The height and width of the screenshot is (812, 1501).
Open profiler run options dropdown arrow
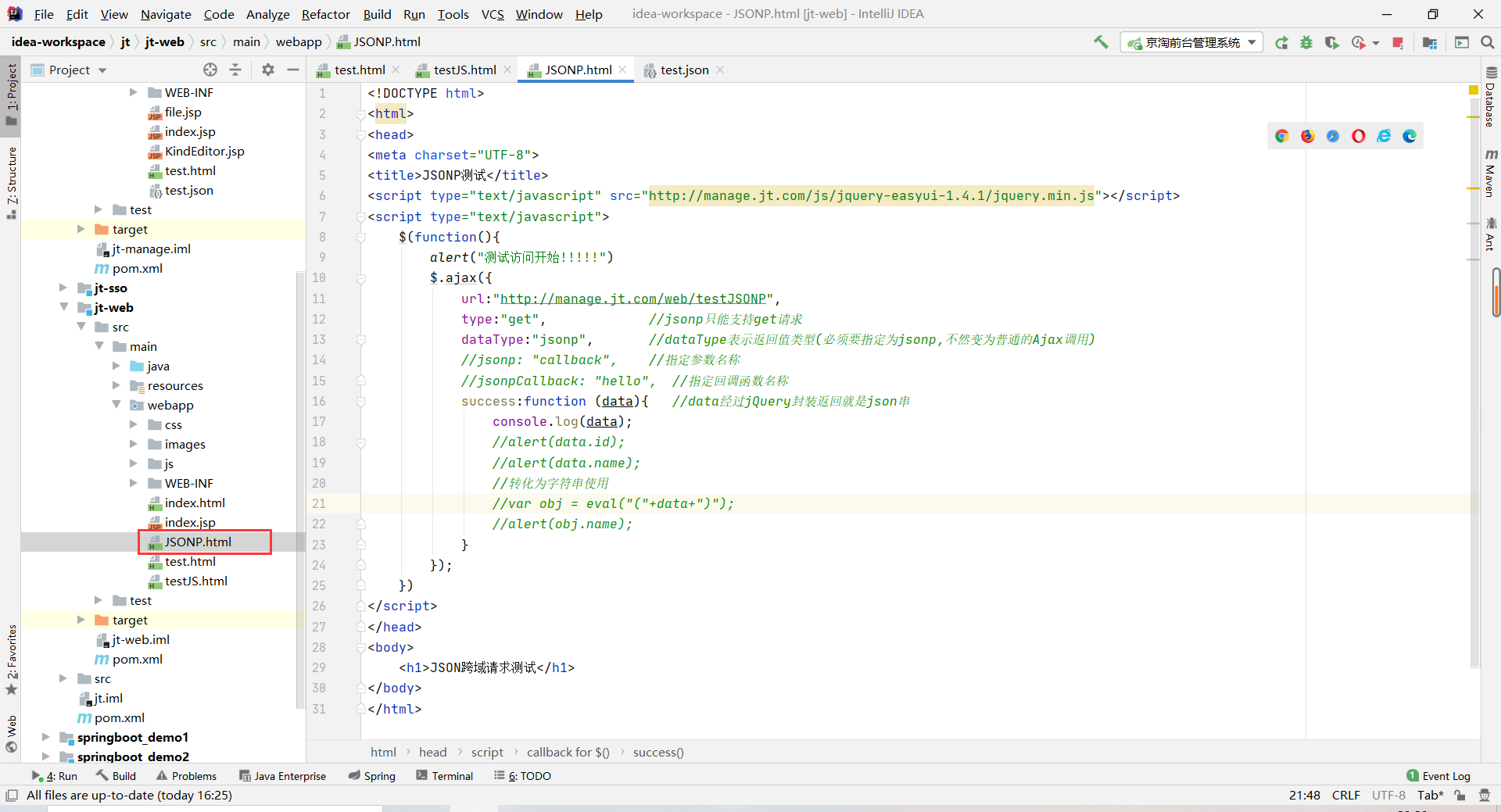pos(1376,43)
